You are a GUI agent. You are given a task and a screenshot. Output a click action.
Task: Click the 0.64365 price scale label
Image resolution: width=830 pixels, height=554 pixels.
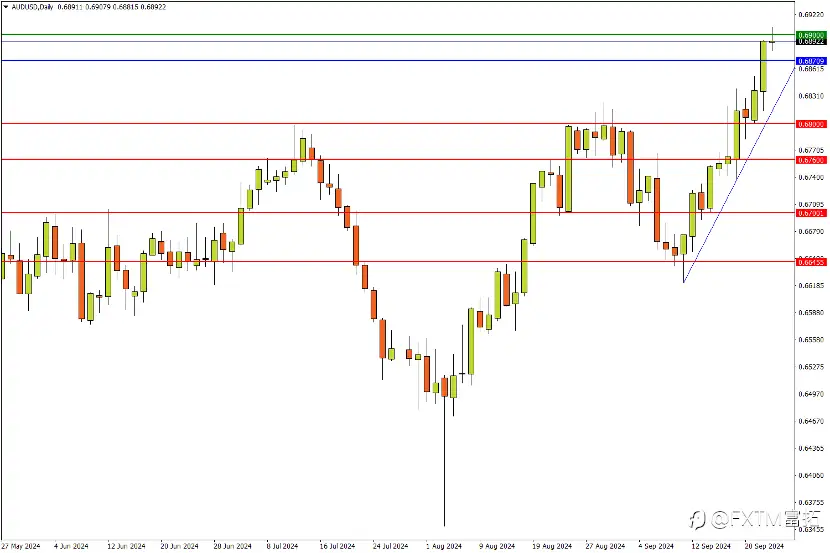811,448
